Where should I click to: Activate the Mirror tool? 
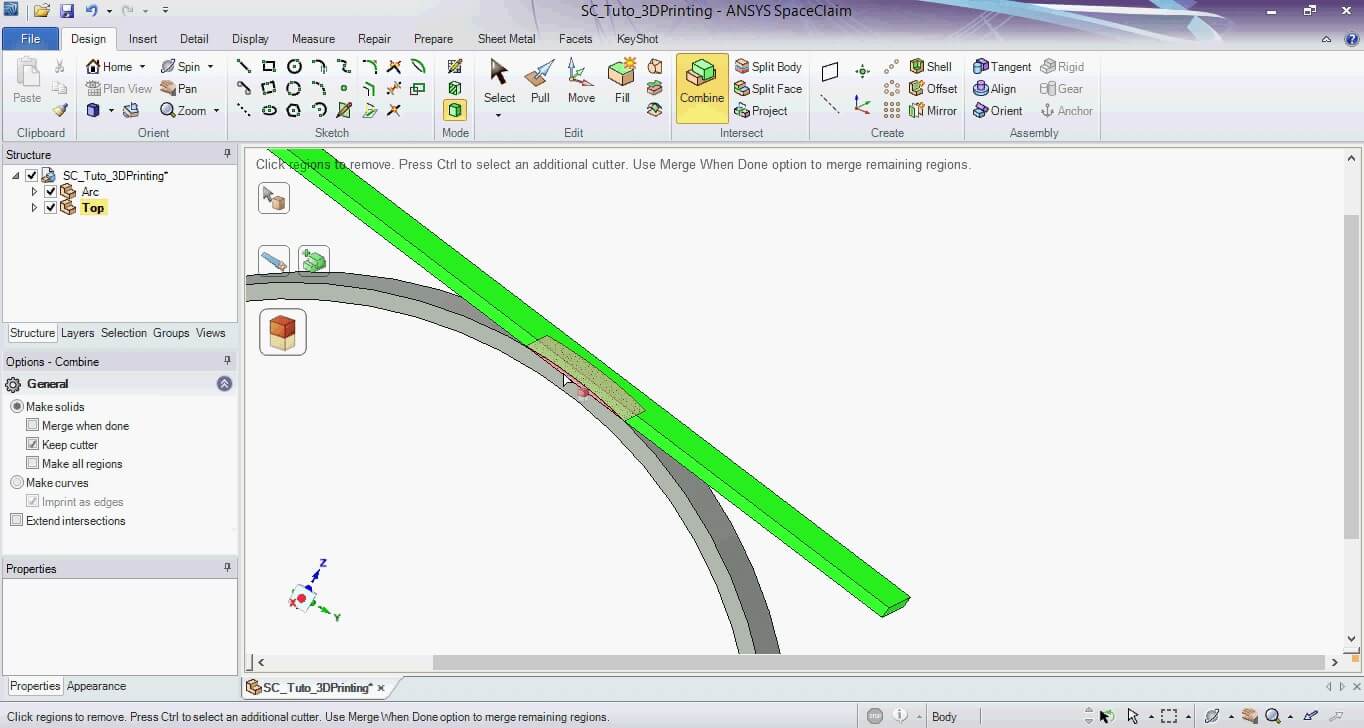[933, 110]
